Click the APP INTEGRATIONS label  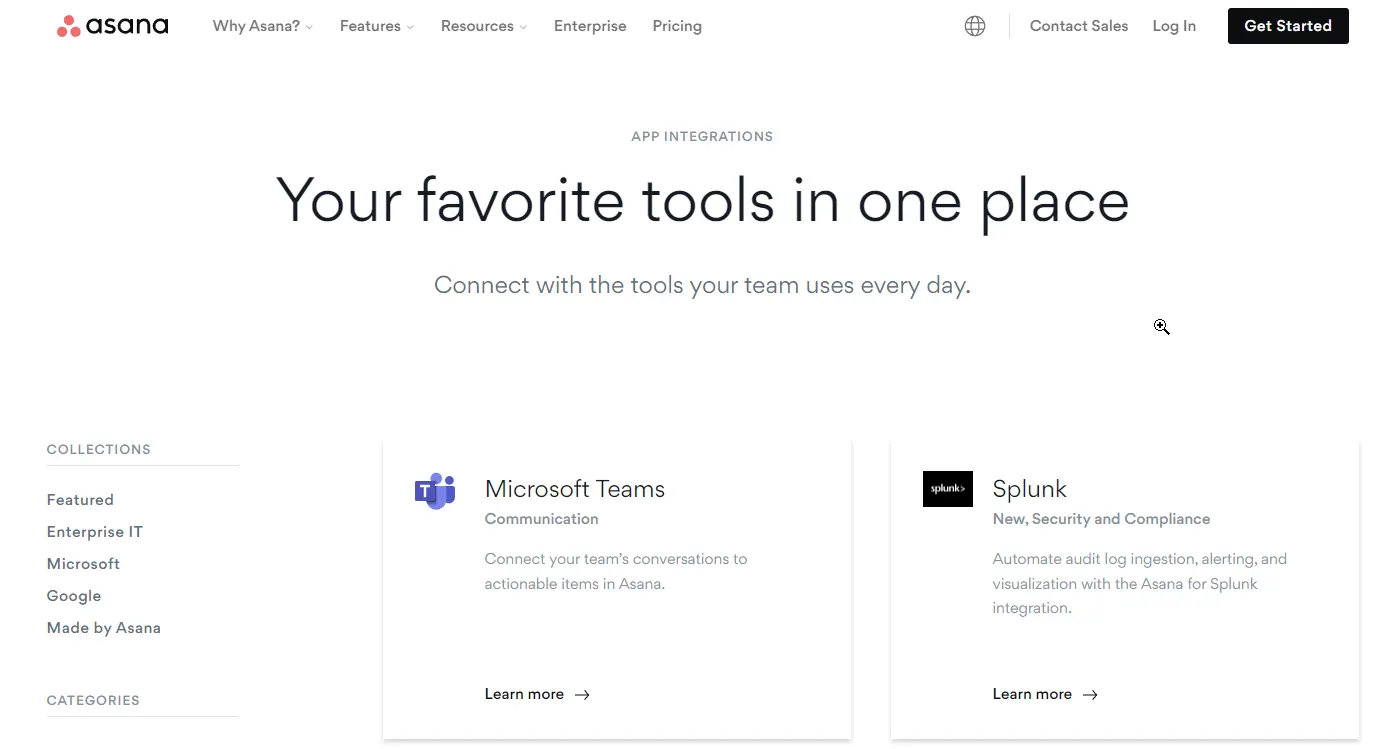[702, 136]
